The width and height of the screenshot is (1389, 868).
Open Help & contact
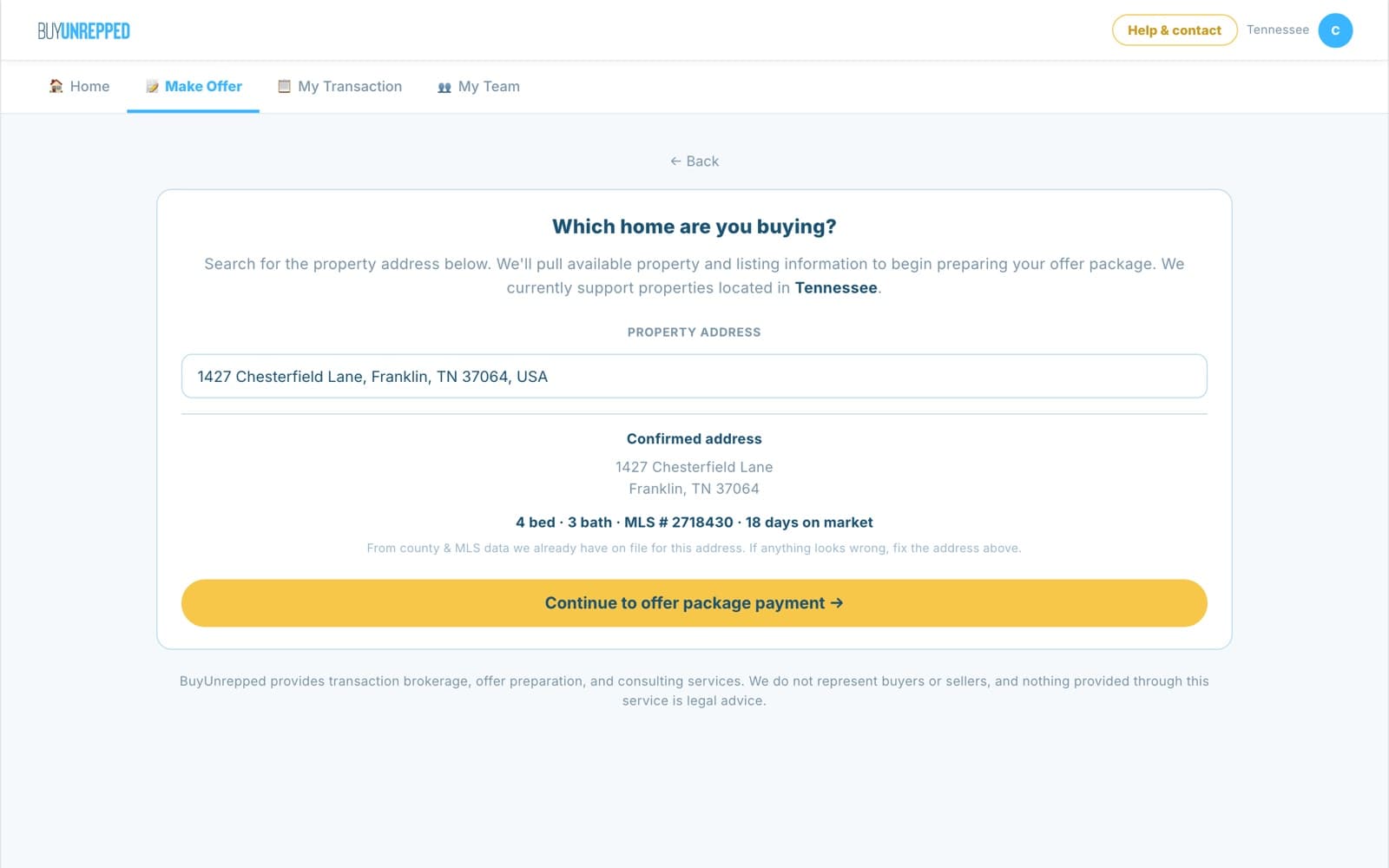[x=1175, y=30]
